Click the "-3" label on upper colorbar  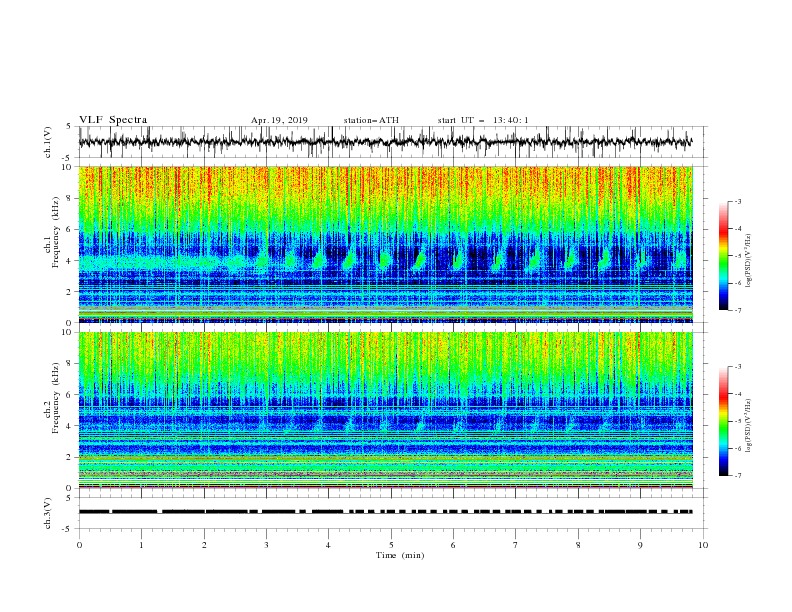click(738, 202)
